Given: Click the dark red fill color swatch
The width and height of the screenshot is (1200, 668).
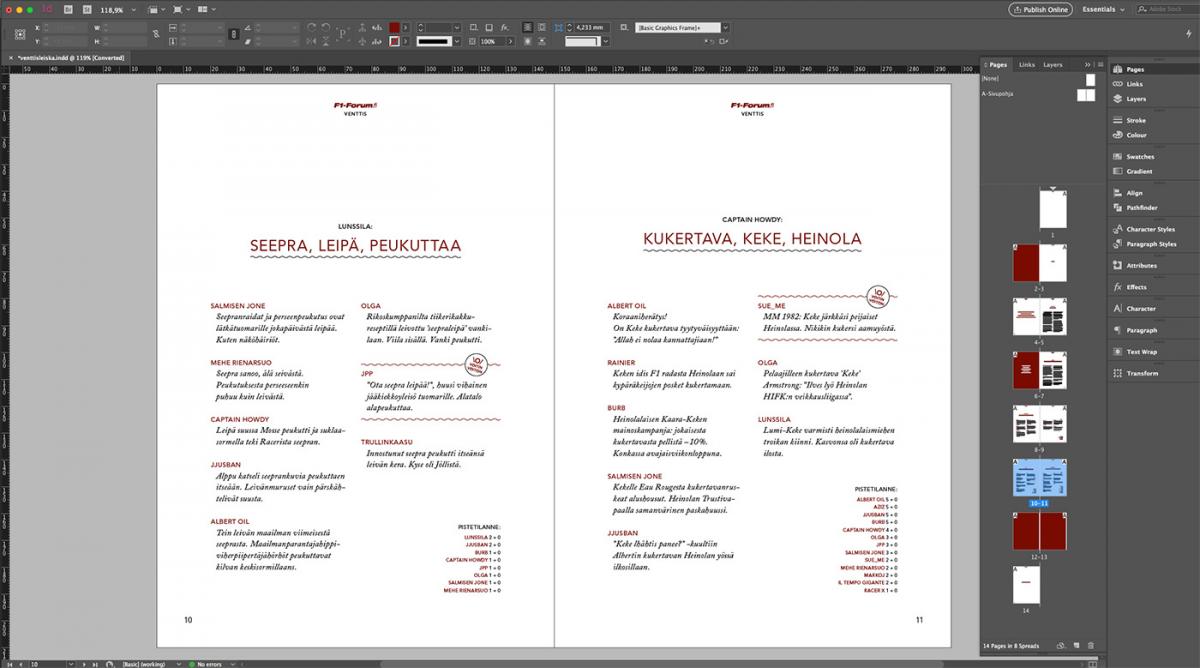Looking at the screenshot, I should 394,28.
